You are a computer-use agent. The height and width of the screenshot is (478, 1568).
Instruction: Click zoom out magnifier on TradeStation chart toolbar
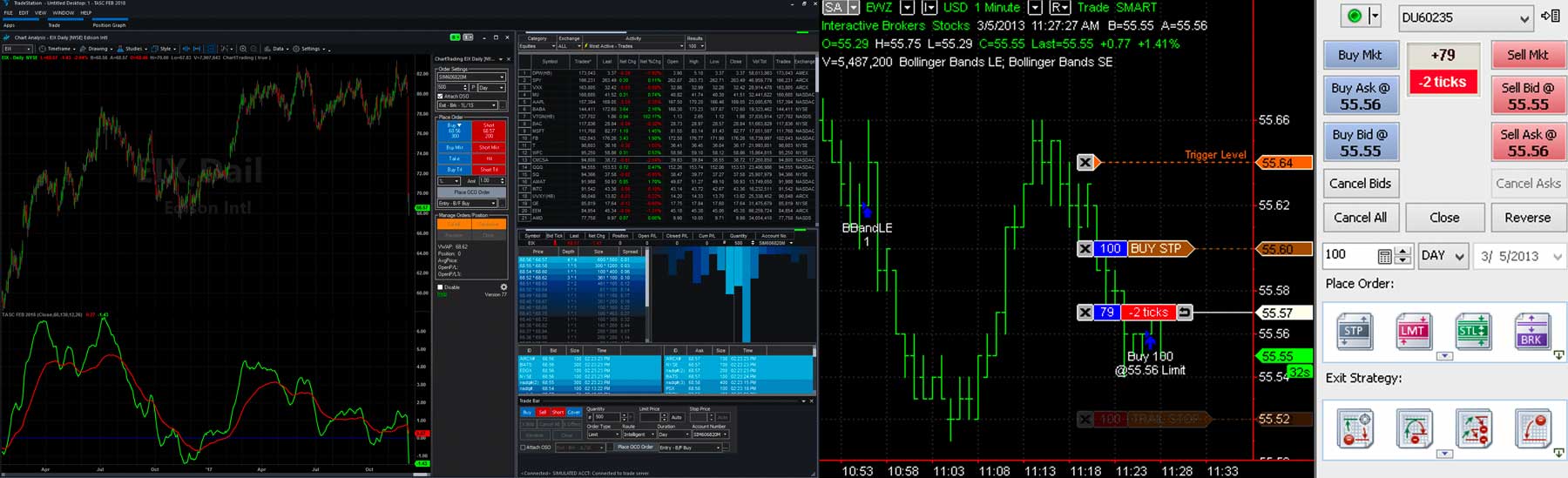tap(253, 49)
